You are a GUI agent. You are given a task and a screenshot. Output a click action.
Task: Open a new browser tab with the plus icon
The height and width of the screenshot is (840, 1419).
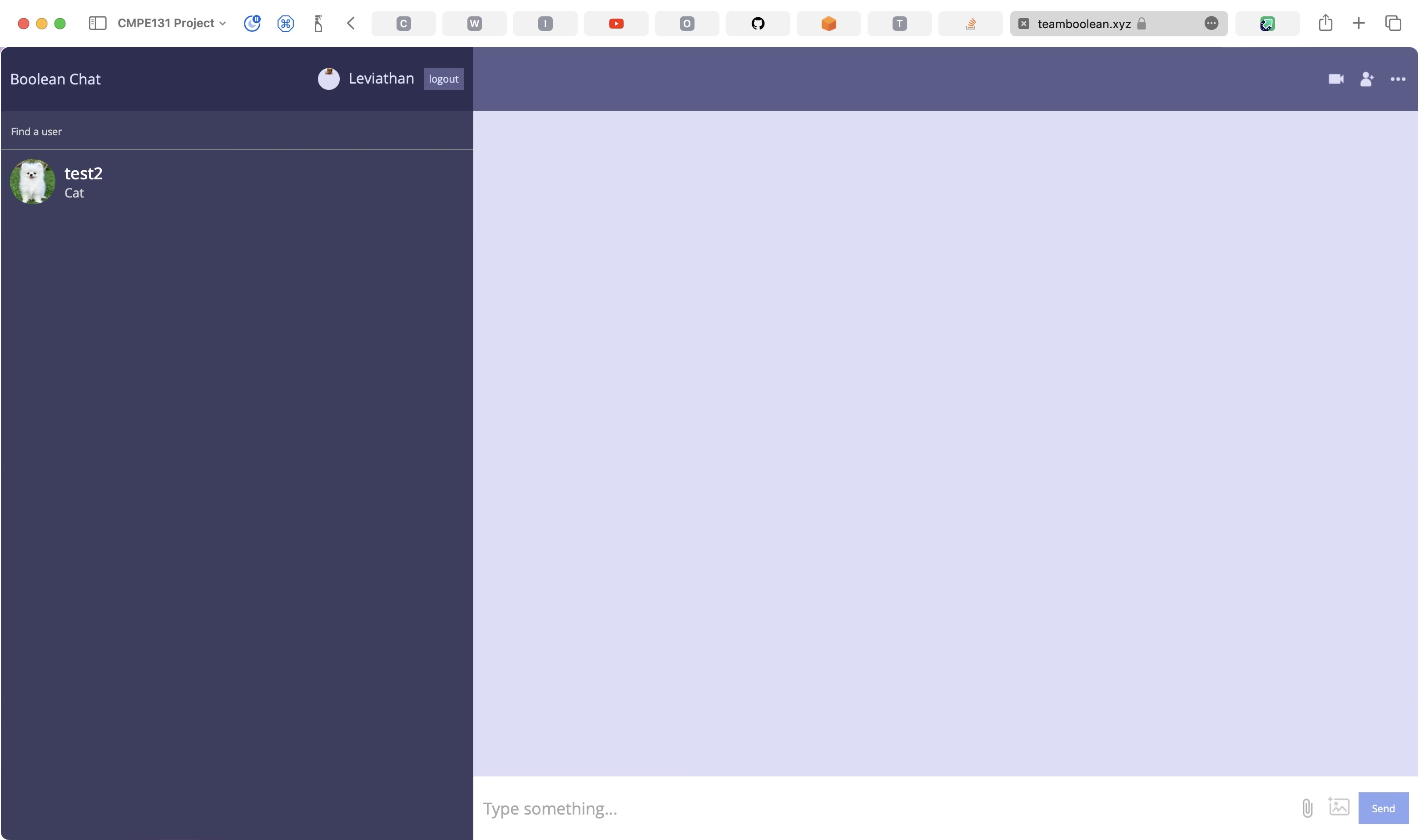1359,23
